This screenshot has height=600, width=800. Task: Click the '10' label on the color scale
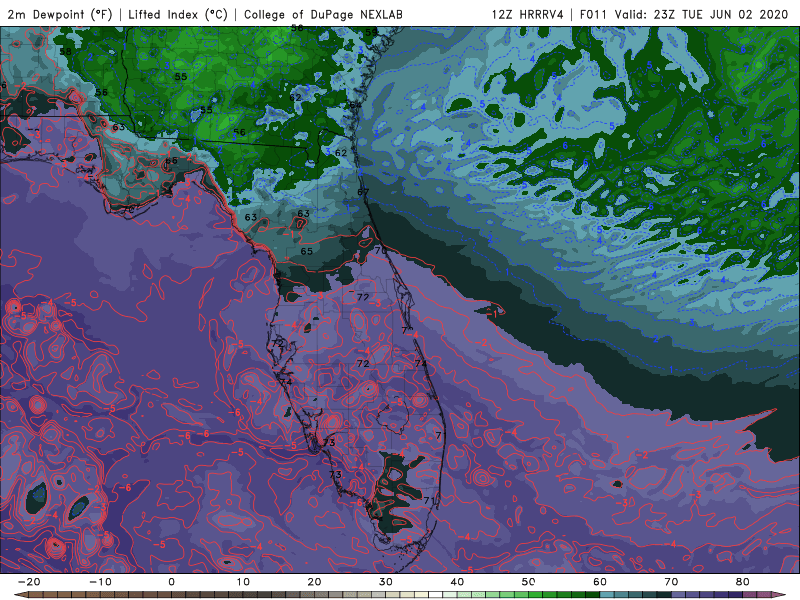click(x=243, y=582)
